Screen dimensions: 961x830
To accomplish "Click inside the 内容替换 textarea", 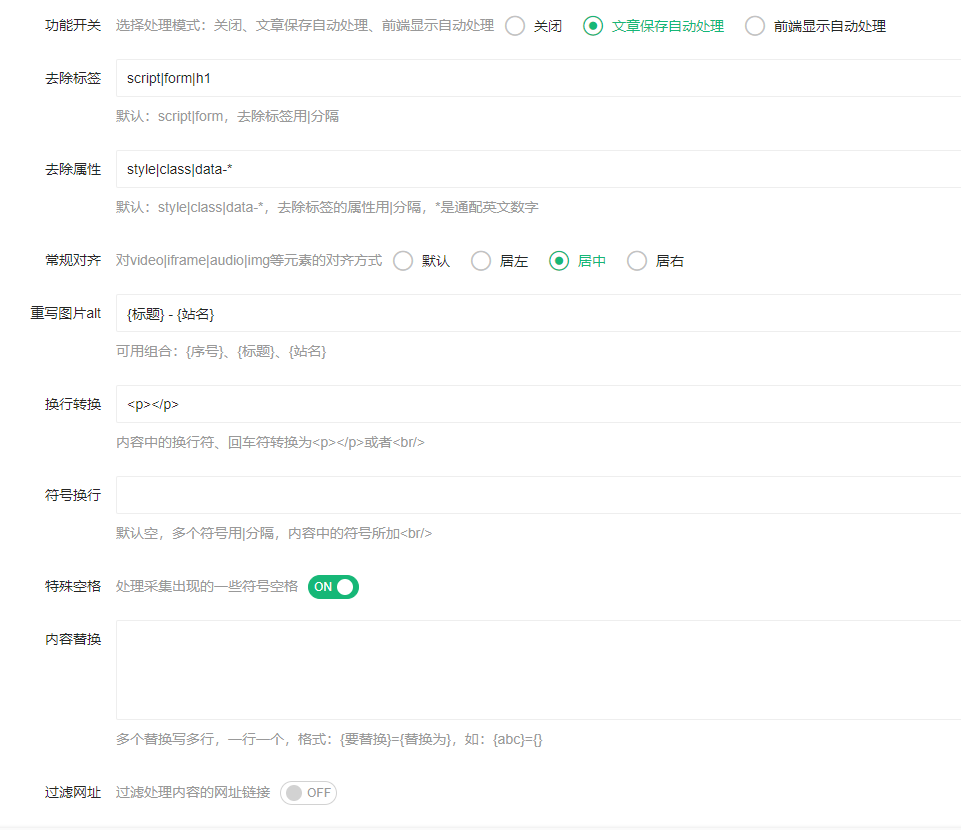I will coord(538,669).
